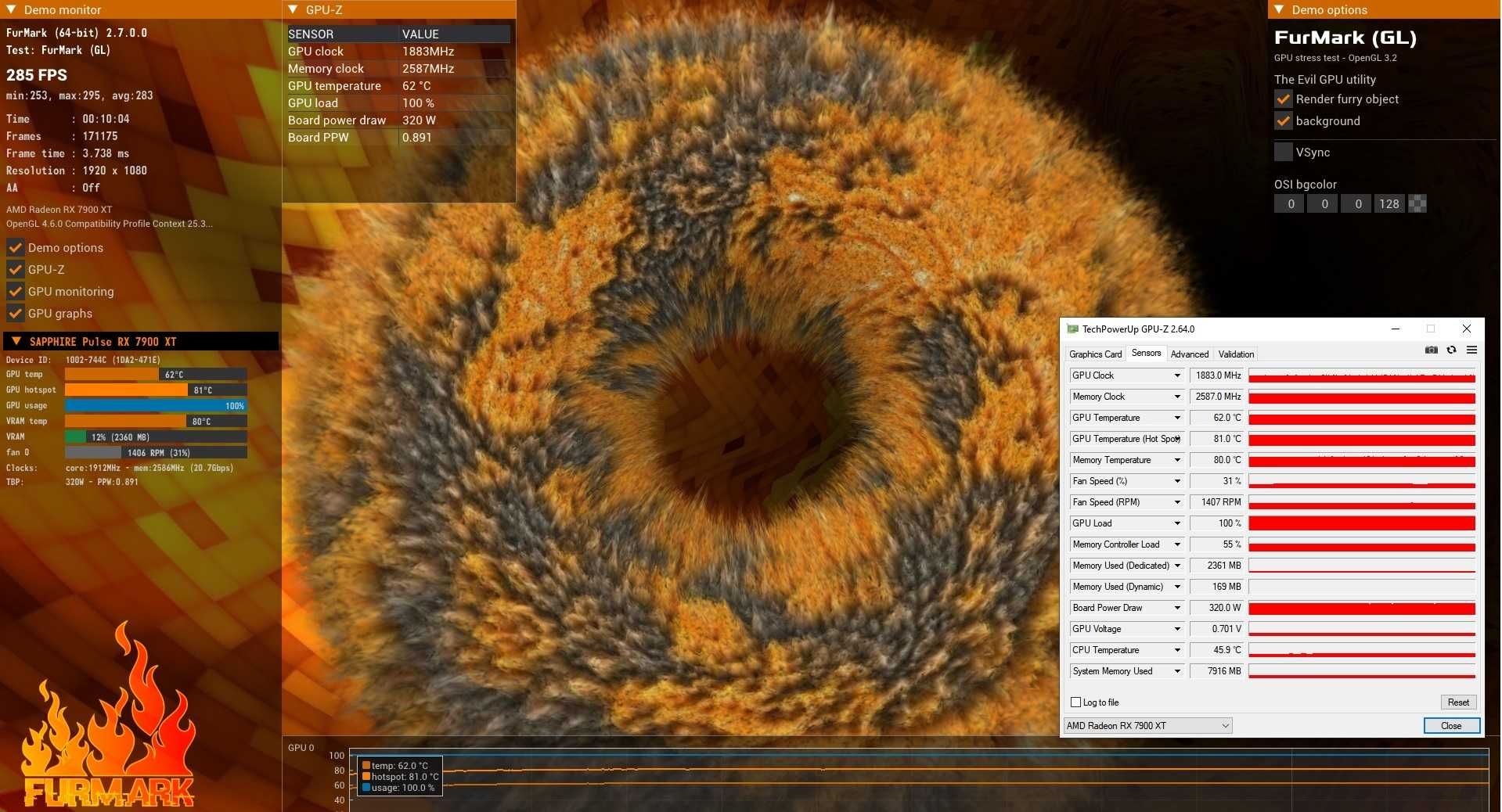The height and width of the screenshot is (812, 1502).
Task: Switch to the Validation tab
Action: click(1236, 354)
